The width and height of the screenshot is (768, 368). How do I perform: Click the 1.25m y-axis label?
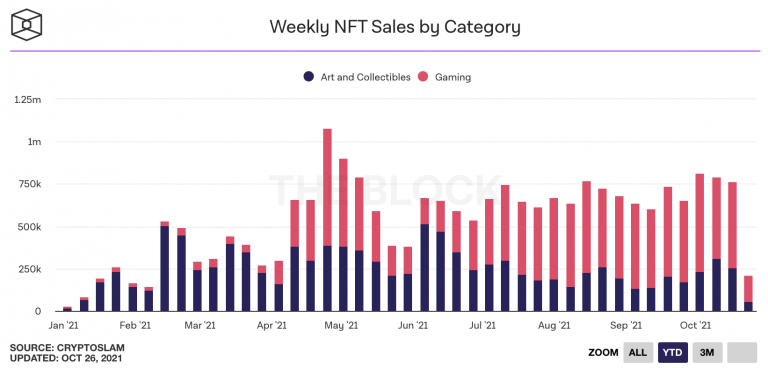(28, 100)
